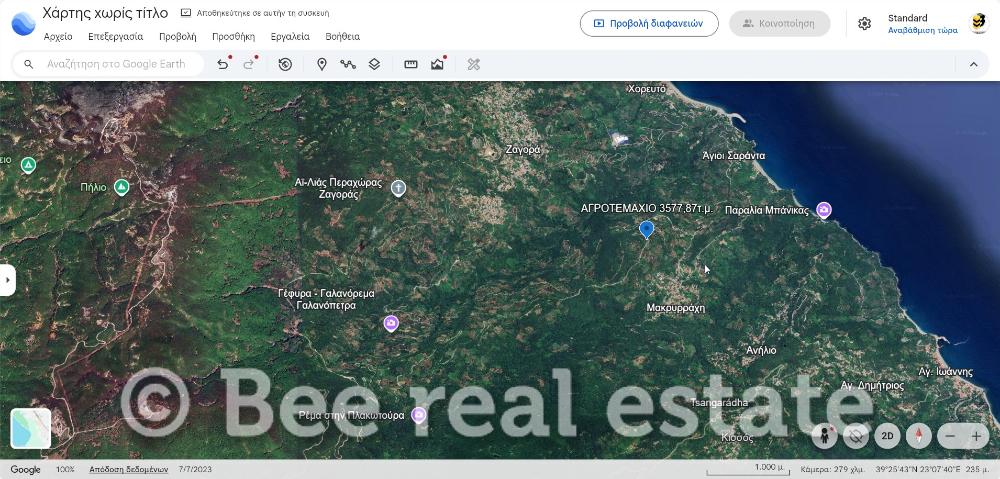Zoom in with the plus button

[976, 436]
